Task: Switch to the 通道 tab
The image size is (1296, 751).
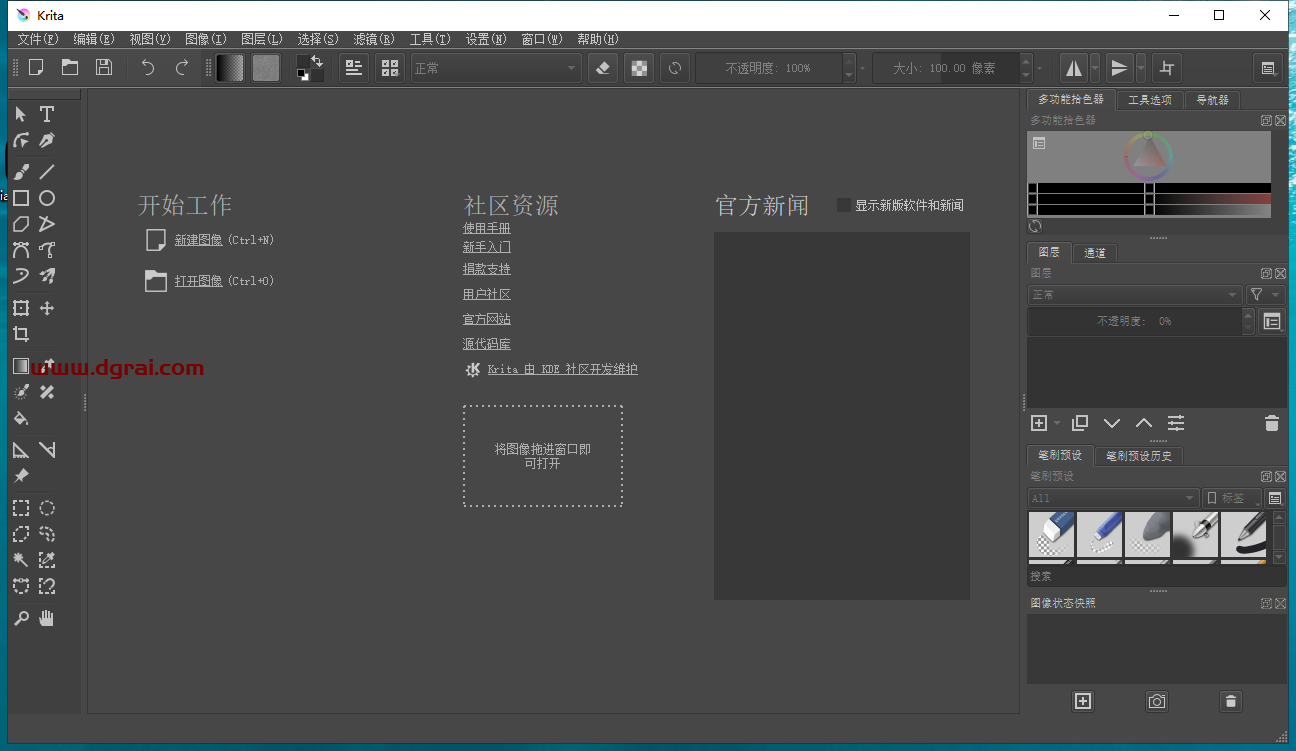Action: [1094, 252]
